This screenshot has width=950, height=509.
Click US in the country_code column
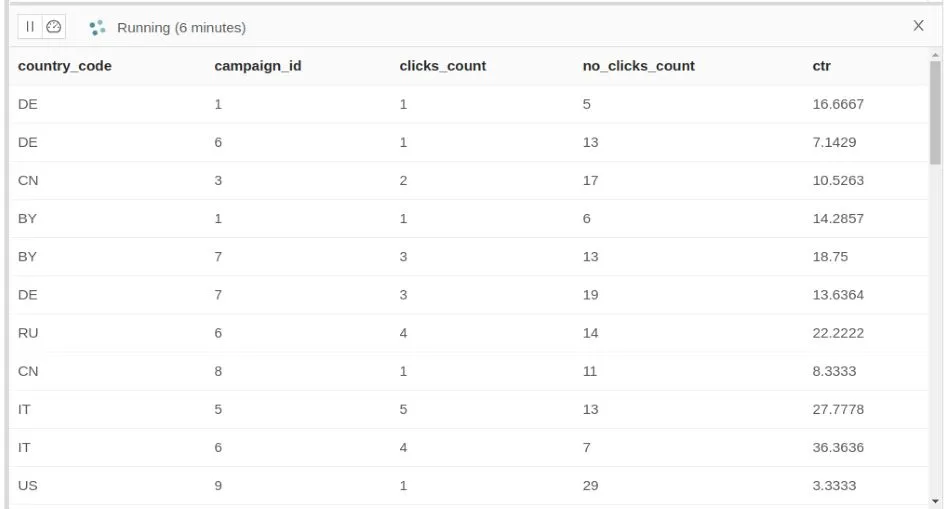click(x=27, y=486)
